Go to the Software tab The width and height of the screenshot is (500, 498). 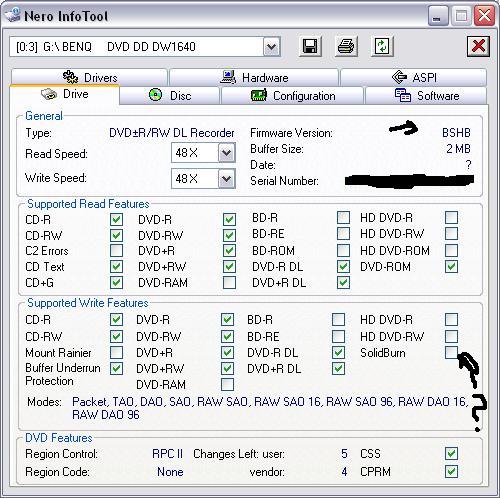(x=426, y=96)
